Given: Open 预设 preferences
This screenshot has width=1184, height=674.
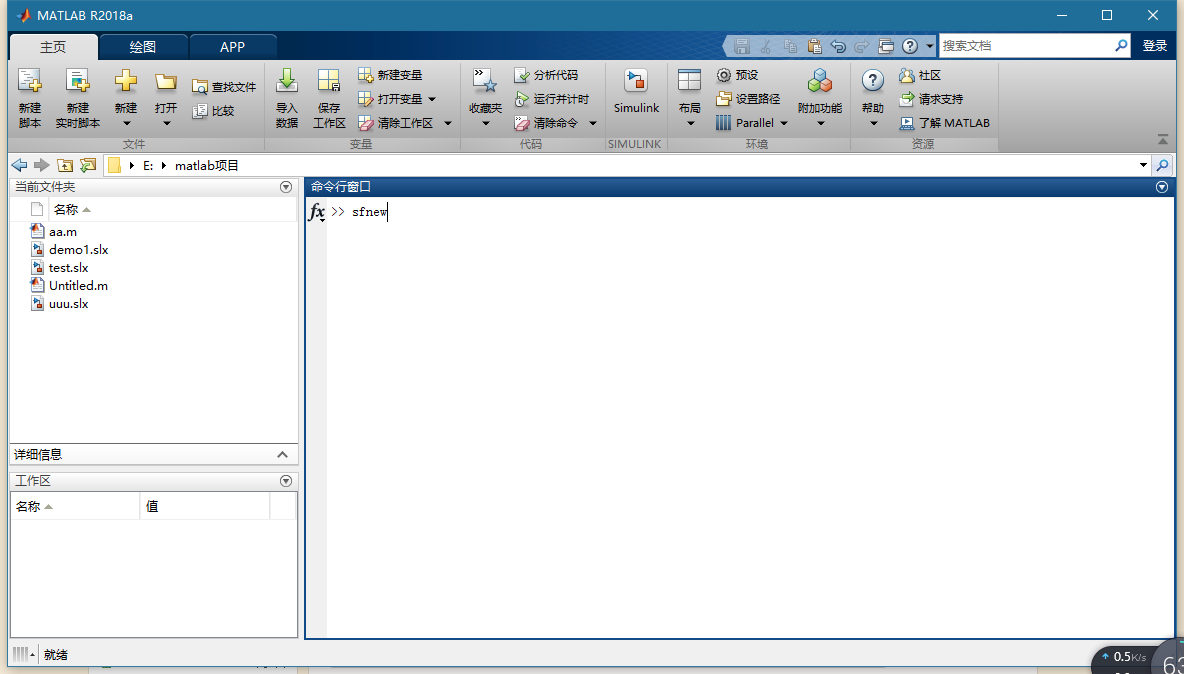Looking at the screenshot, I should tap(737, 75).
